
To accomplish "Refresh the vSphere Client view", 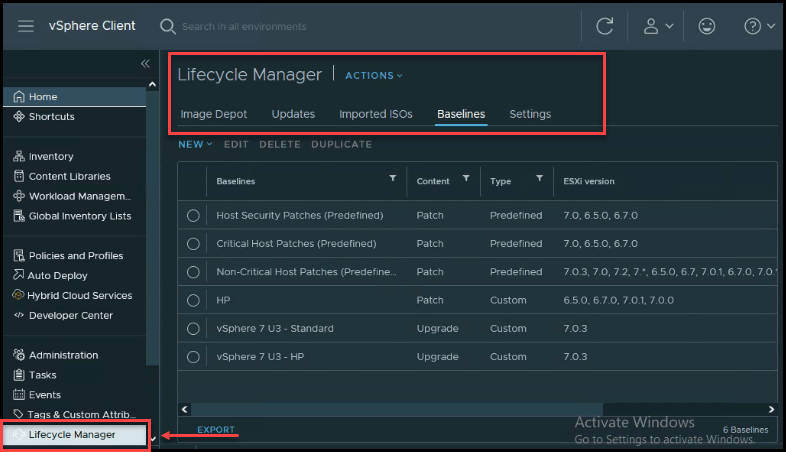I will 605,26.
